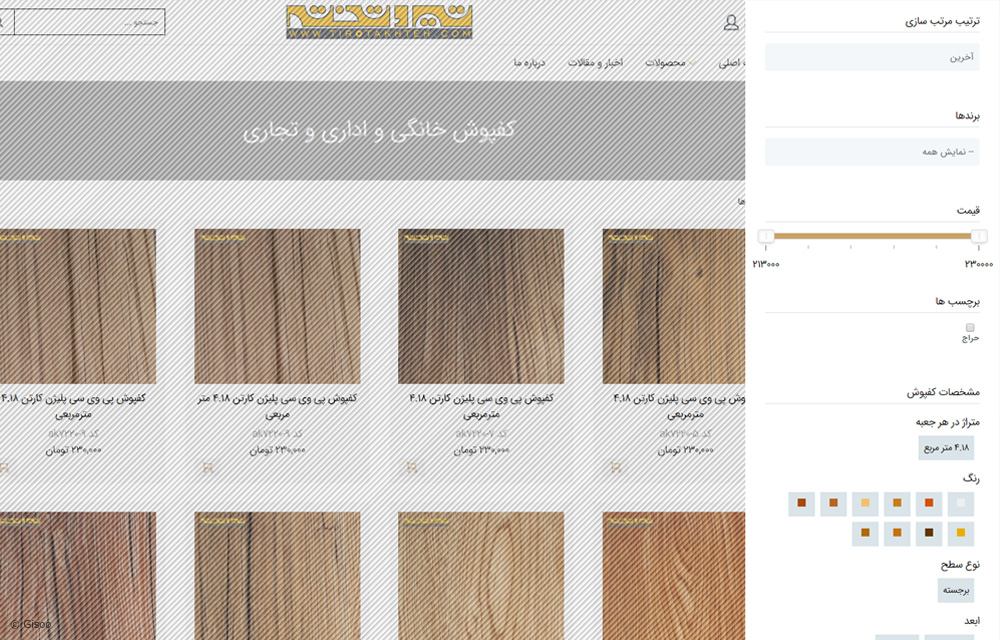Screen dimensions: 1000x640
Task: Open the sort order dropdown showing آخرین
Action: tap(872, 57)
